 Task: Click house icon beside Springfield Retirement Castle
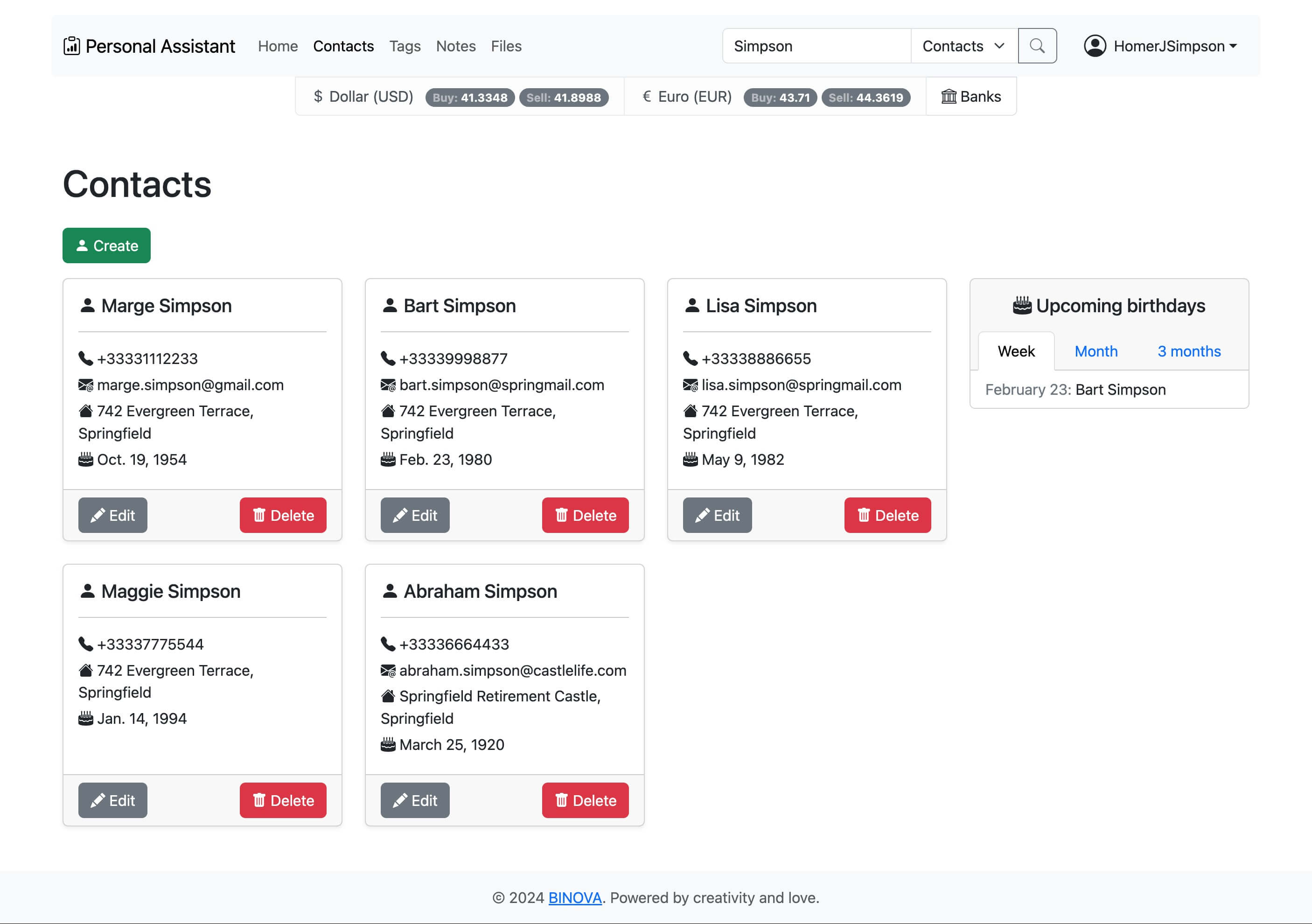point(388,695)
